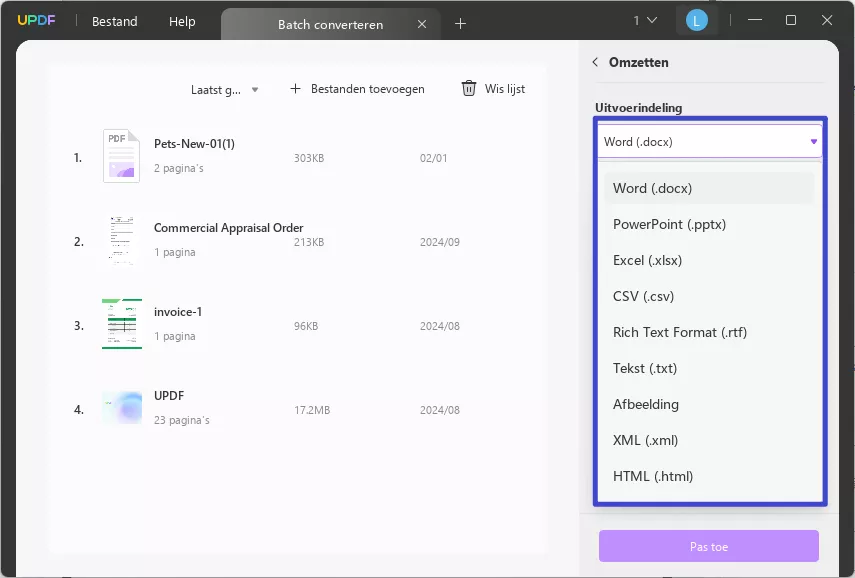The width and height of the screenshot is (855, 578).
Task: Open a new tab with the plus icon
Action: [460, 21]
